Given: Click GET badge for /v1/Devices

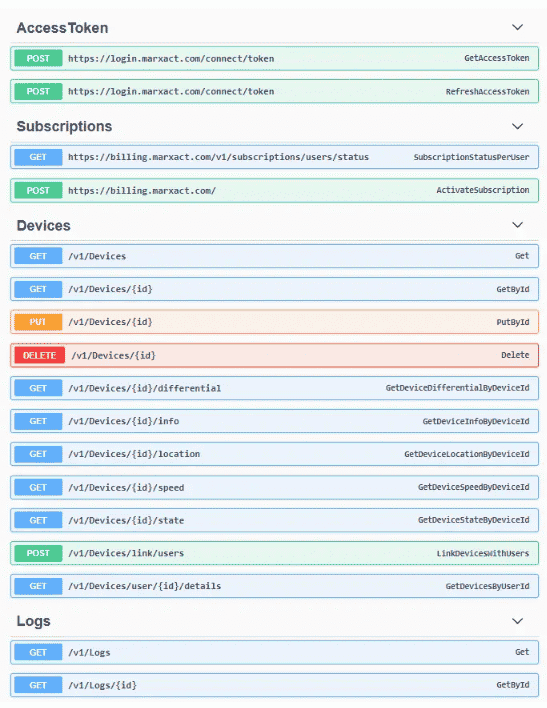Looking at the screenshot, I should click(38, 256).
